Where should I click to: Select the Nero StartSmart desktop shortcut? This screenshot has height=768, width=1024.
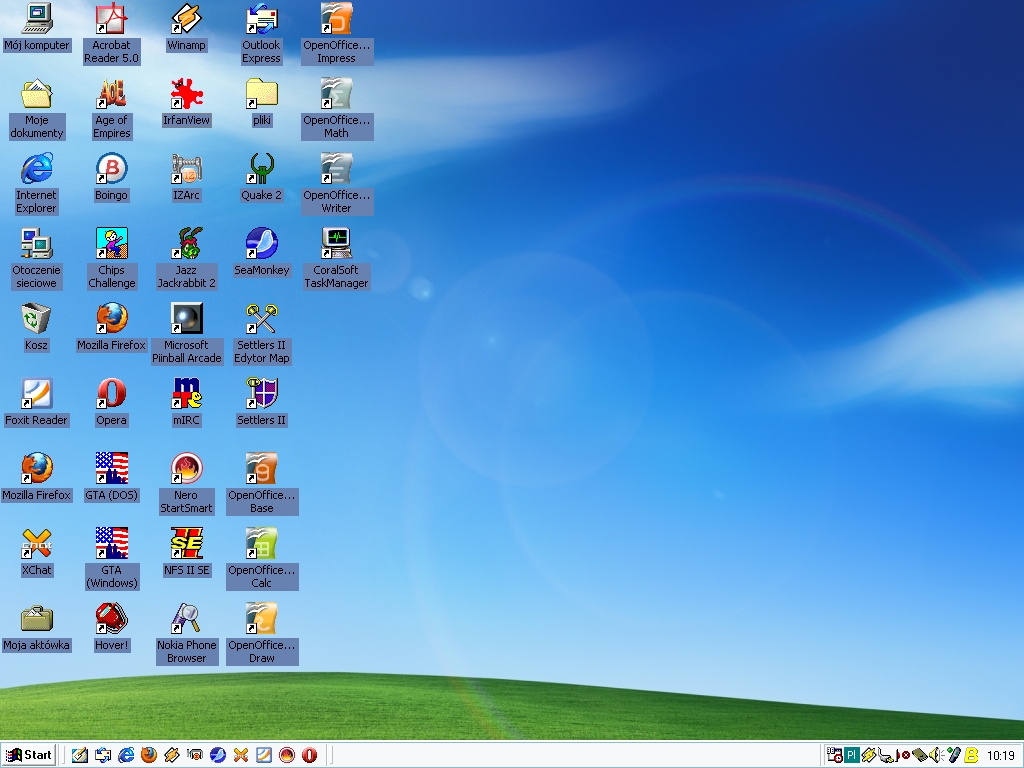186,485
